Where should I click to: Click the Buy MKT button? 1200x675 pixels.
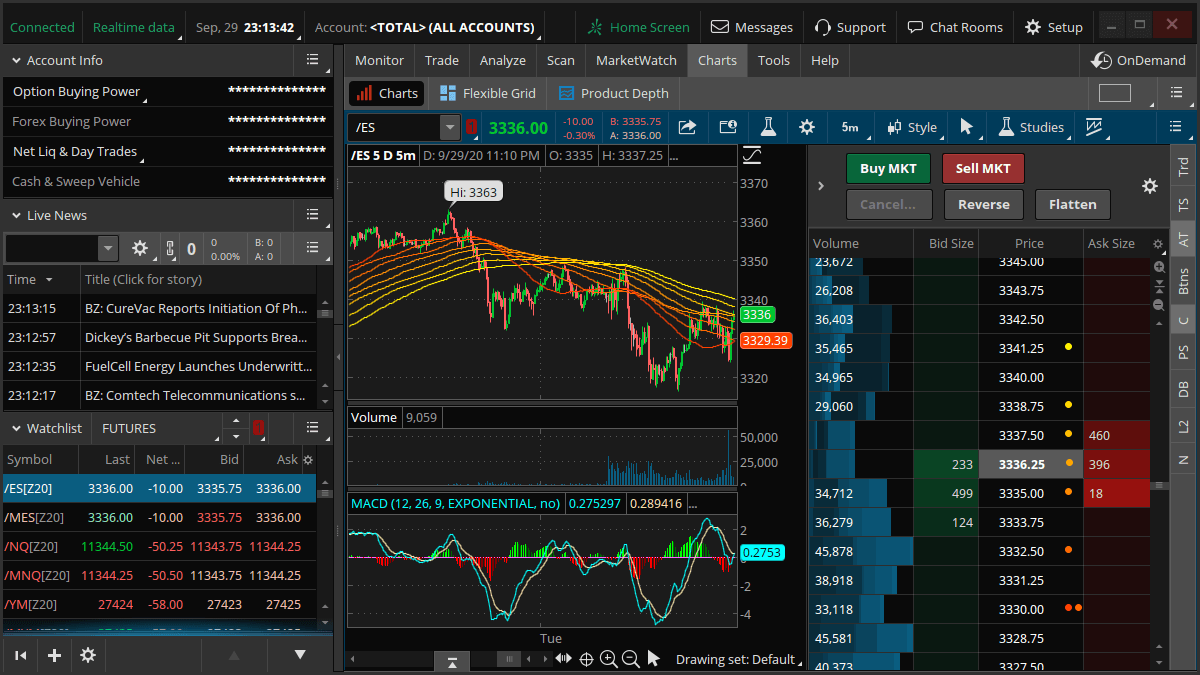888,168
